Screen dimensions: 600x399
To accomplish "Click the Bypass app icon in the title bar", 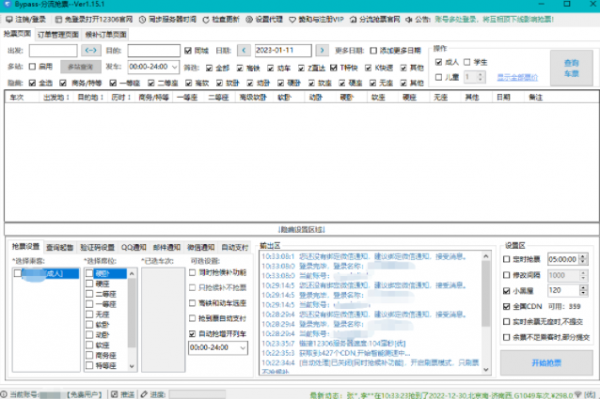I will (7, 4).
